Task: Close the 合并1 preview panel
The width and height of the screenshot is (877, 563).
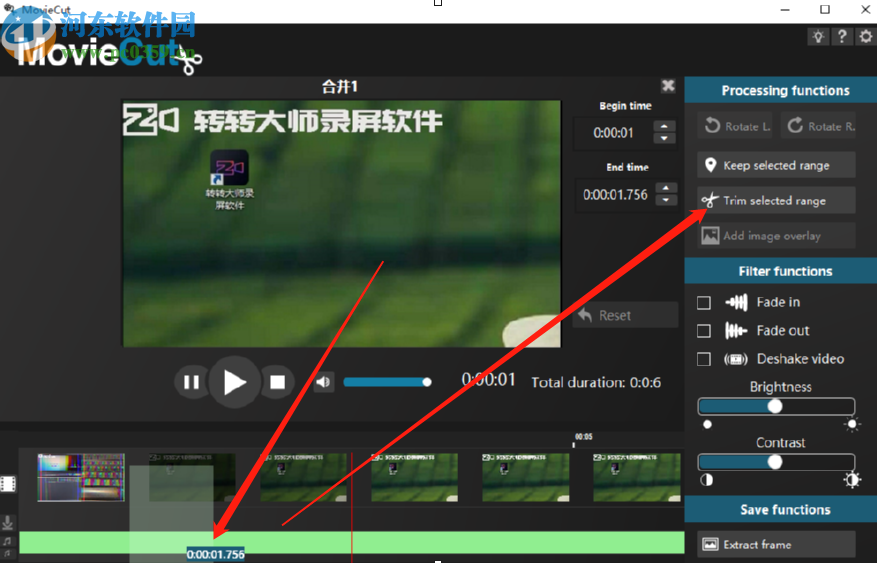Action: 668,86
